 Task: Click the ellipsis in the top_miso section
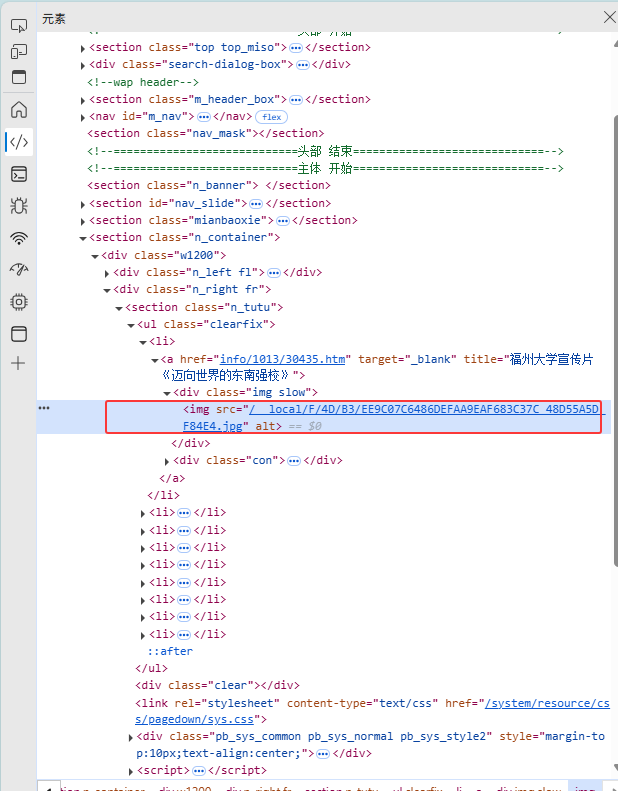click(x=296, y=48)
